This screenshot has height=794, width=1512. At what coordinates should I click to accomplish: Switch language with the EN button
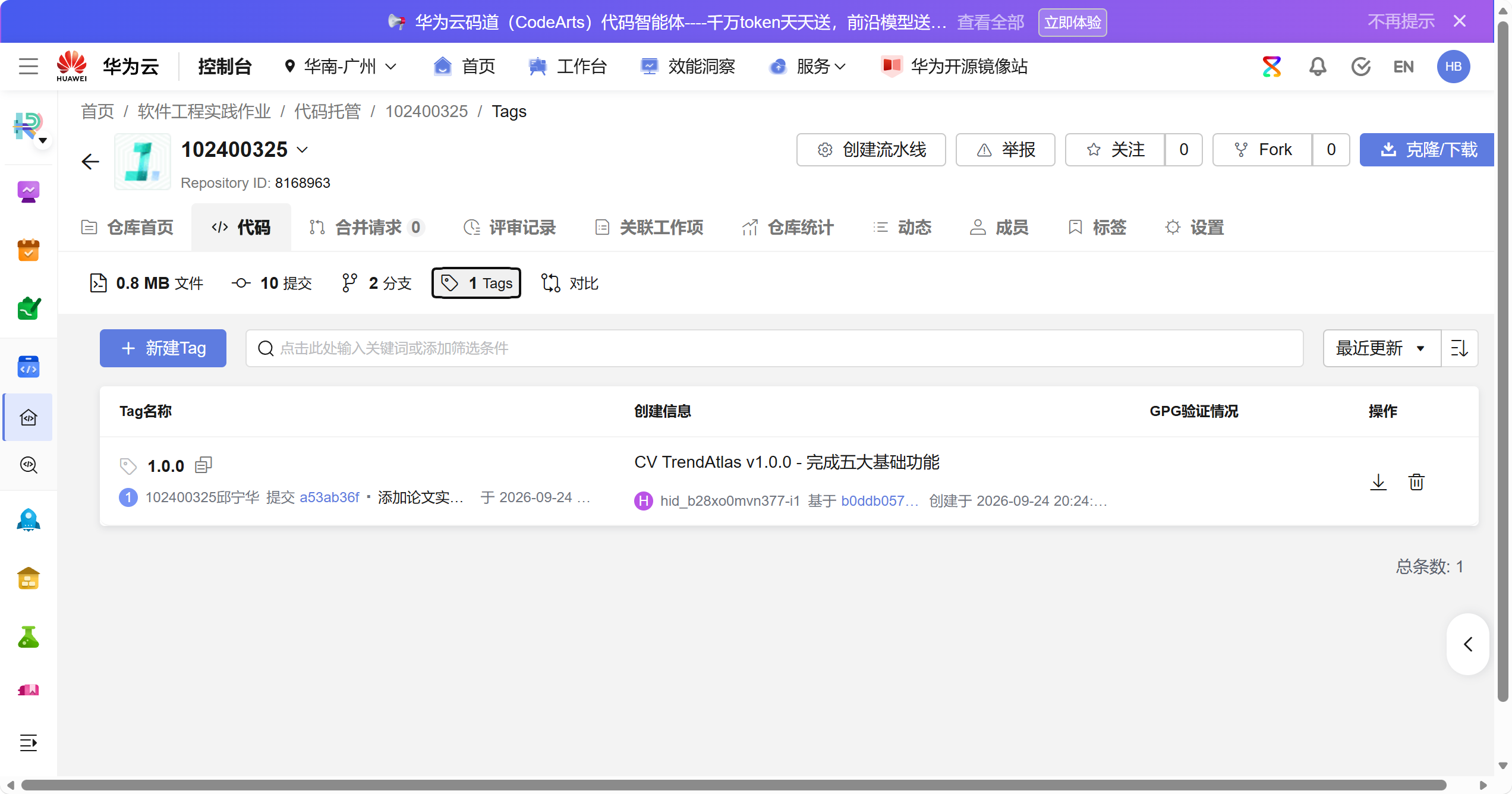[1403, 67]
